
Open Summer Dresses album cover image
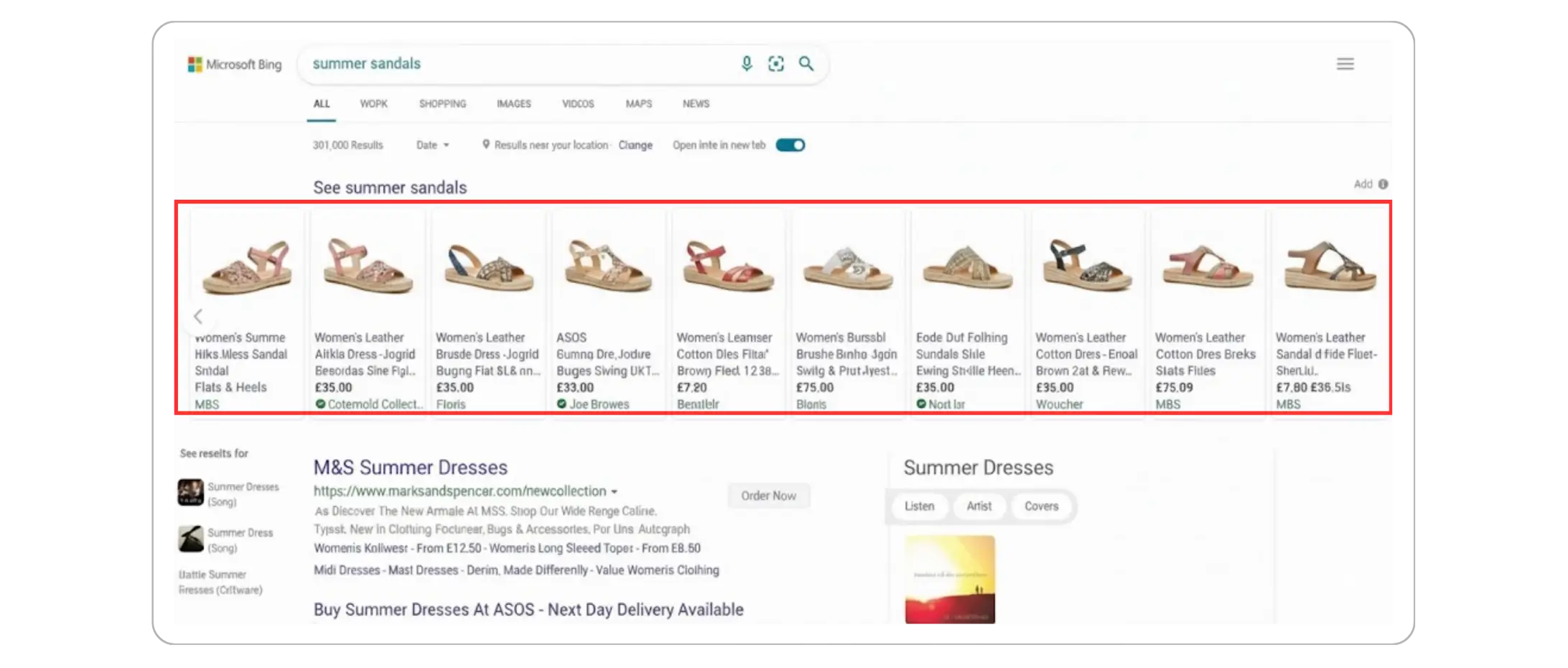point(950,579)
